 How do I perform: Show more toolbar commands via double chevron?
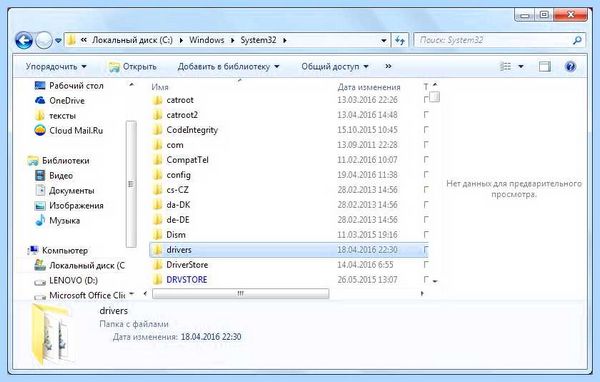(388, 66)
